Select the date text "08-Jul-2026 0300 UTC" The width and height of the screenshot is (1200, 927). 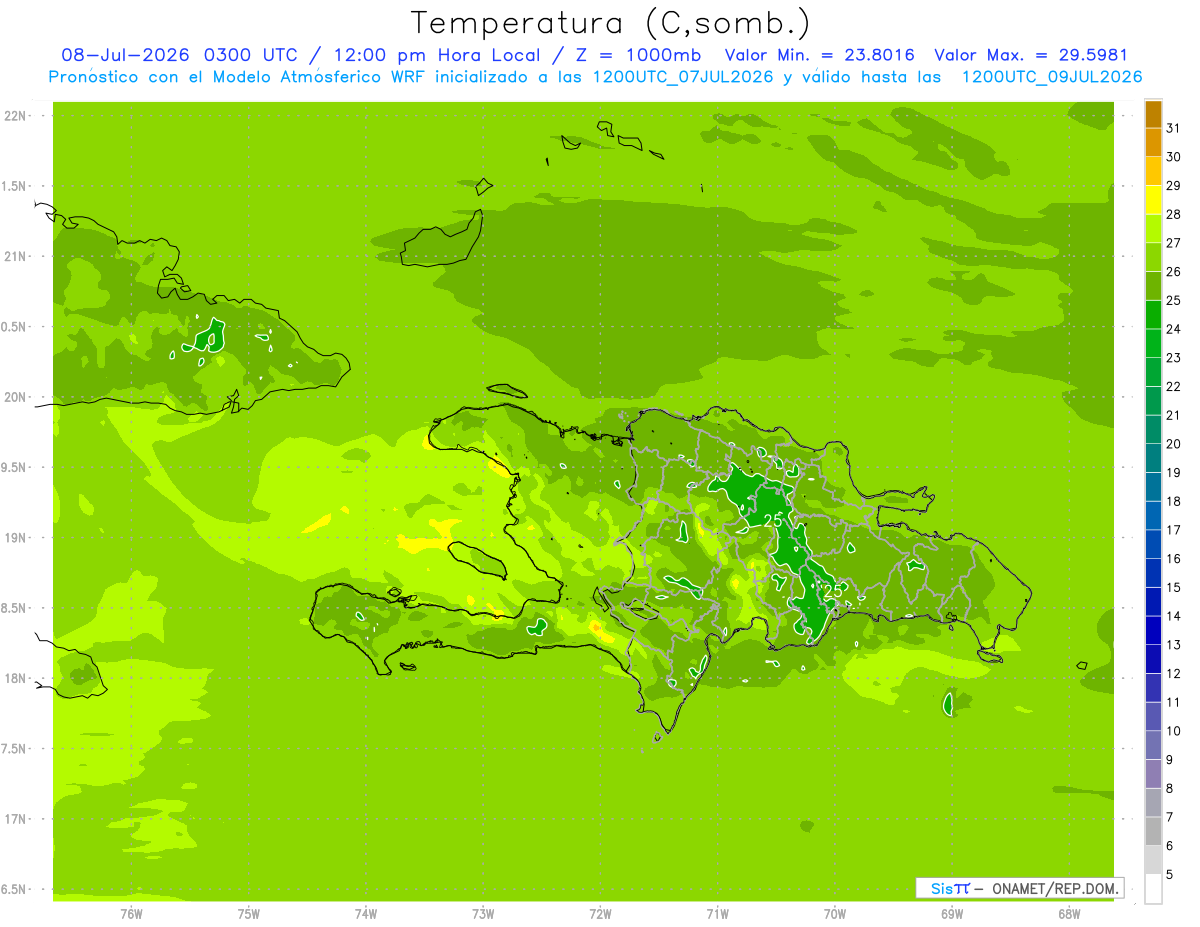tap(182, 55)
